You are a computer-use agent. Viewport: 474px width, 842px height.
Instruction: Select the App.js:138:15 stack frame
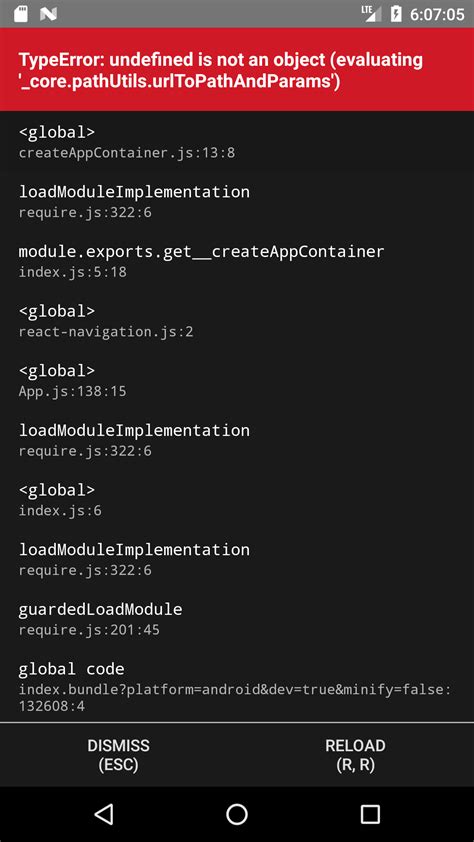coord(237,380)
